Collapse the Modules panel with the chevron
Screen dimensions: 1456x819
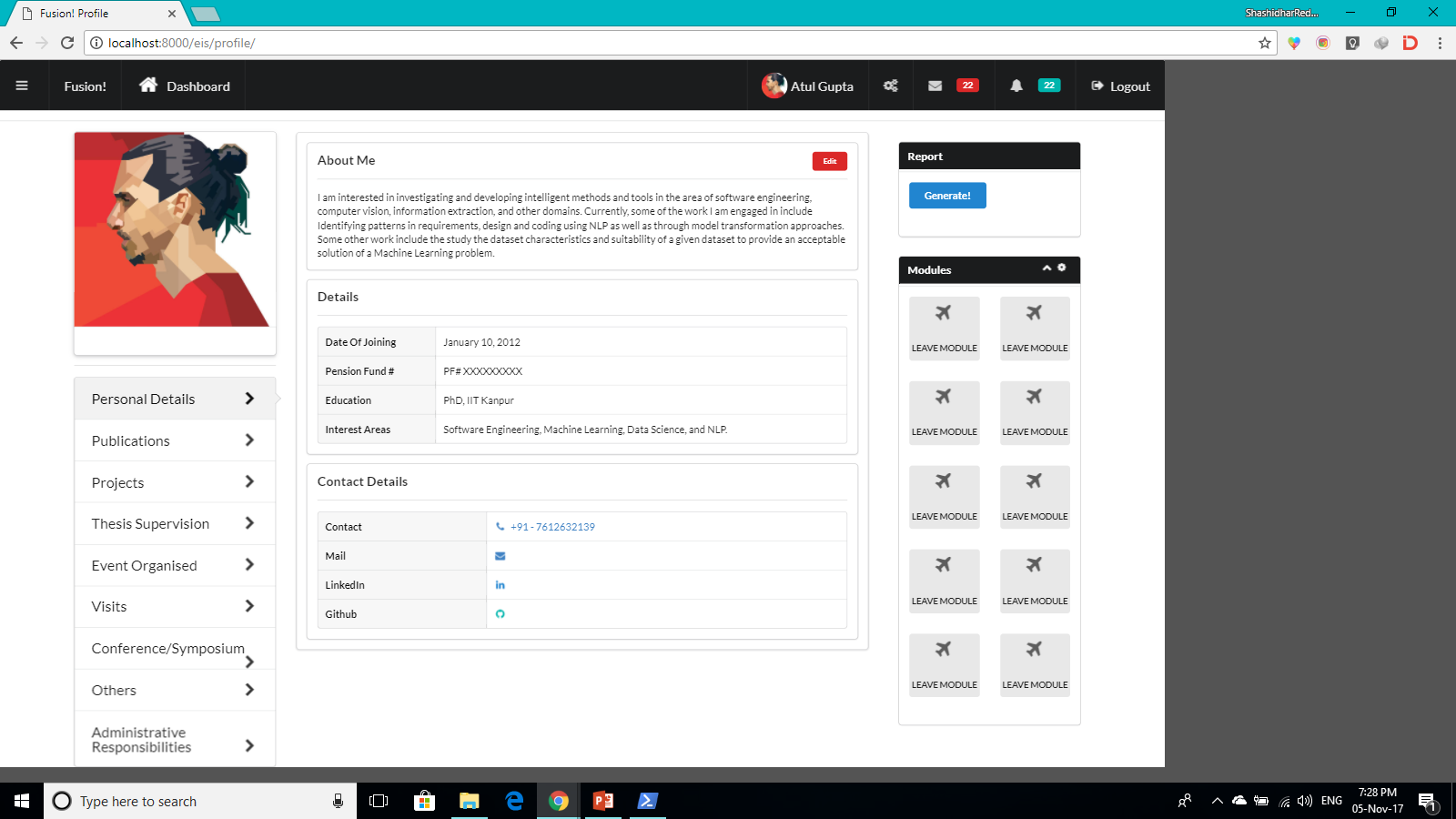coord(1046,268)
